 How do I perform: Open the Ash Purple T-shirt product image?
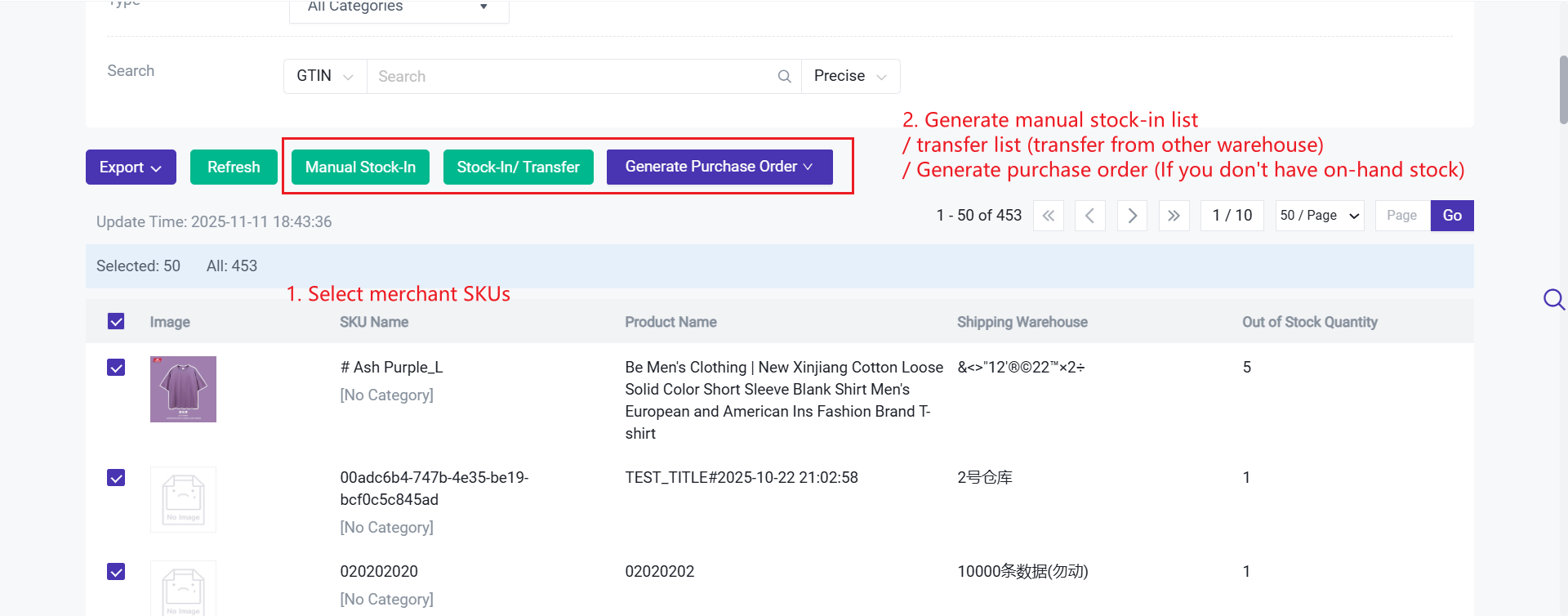(x=183, y=389)
